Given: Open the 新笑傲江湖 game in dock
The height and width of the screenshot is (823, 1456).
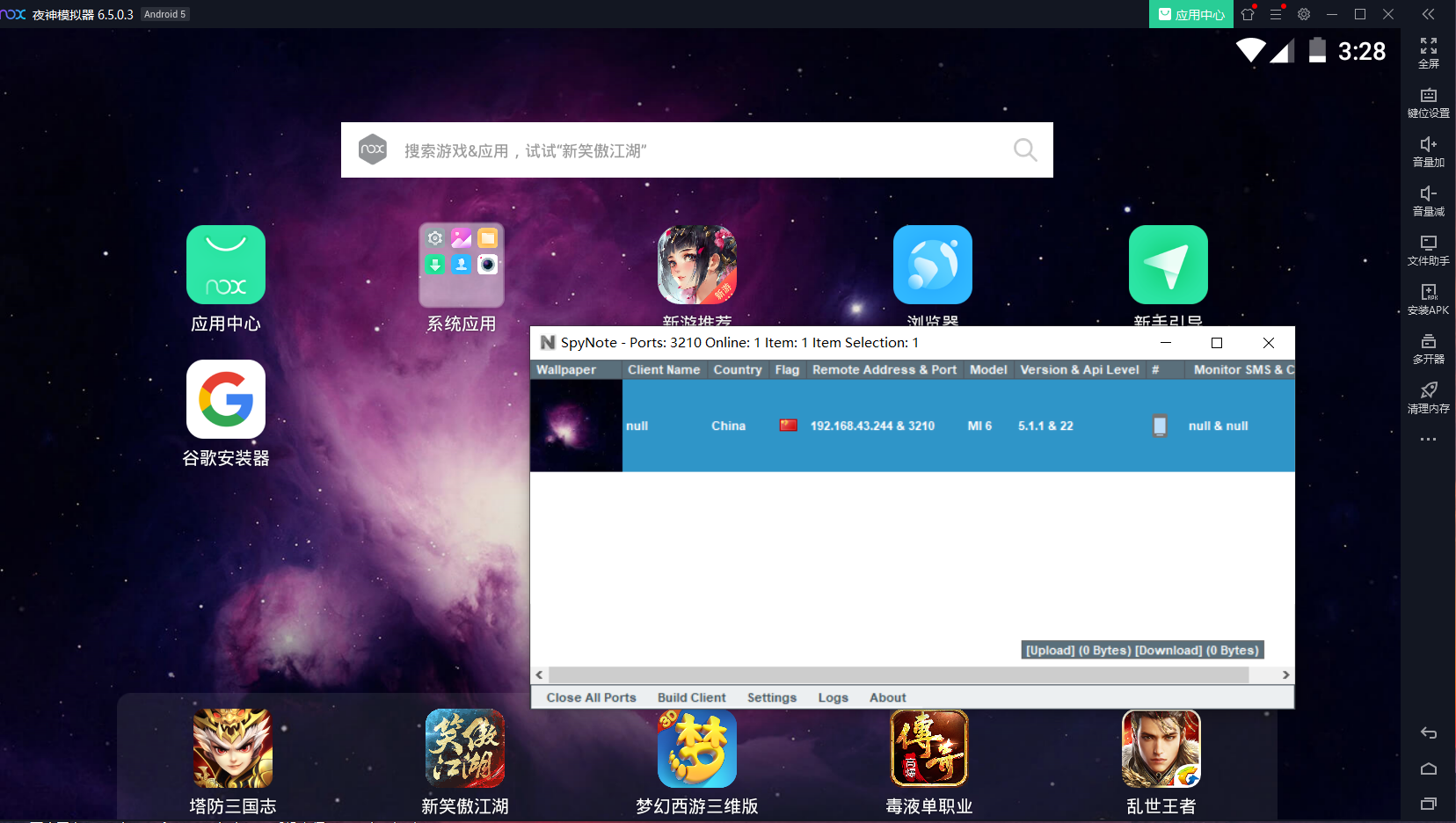Looking at the screenshot, I should [465, 748].
